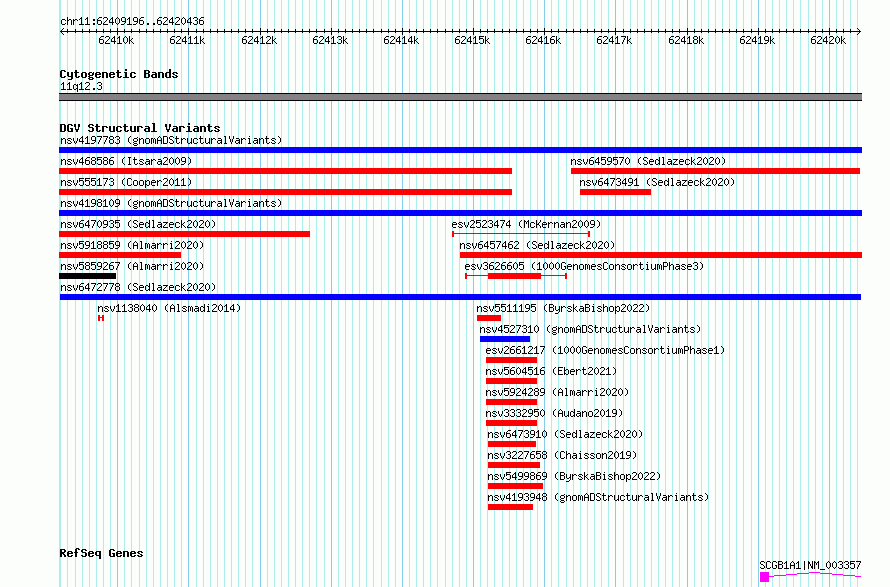Click the red bar under nsv6470935
The image size is (890, 587).
pyautogui.click(x=184, y=234)
